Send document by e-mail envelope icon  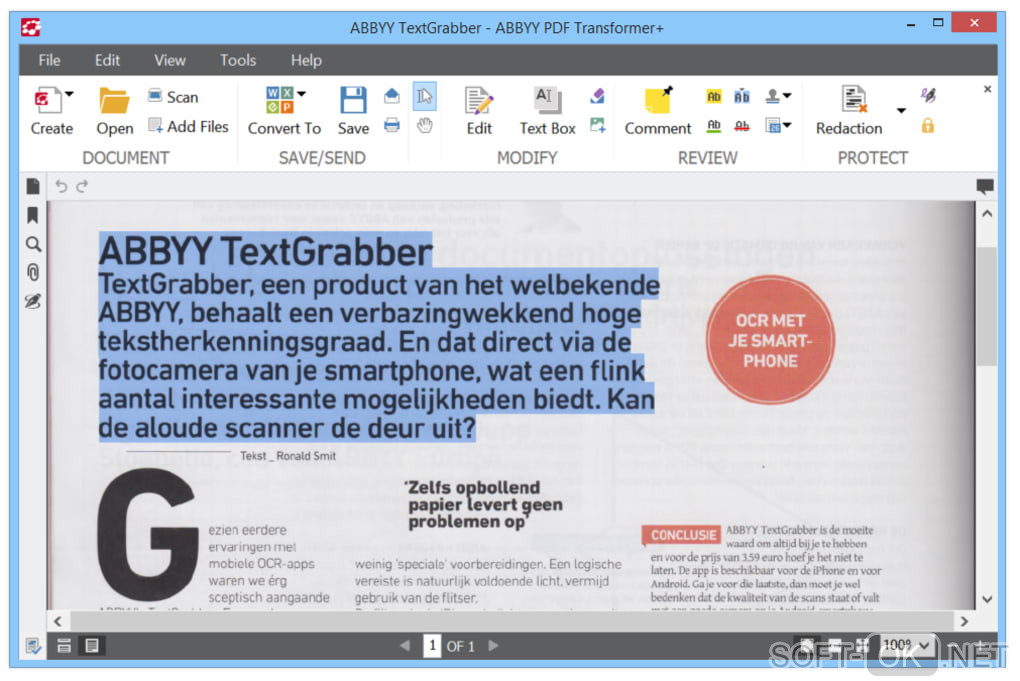(392, 96)
